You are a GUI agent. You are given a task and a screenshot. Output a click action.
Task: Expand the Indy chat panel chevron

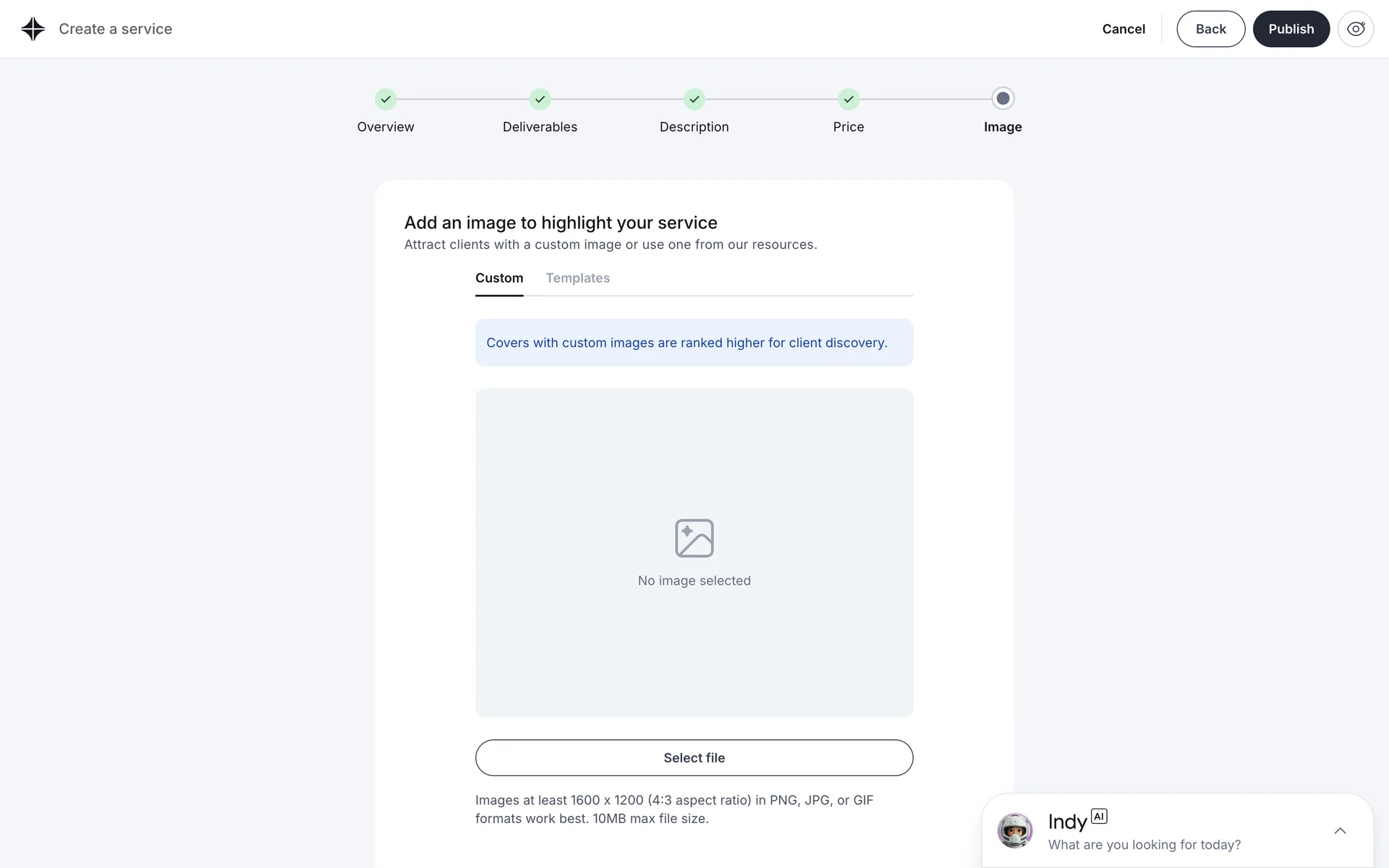click(1340, 830)
